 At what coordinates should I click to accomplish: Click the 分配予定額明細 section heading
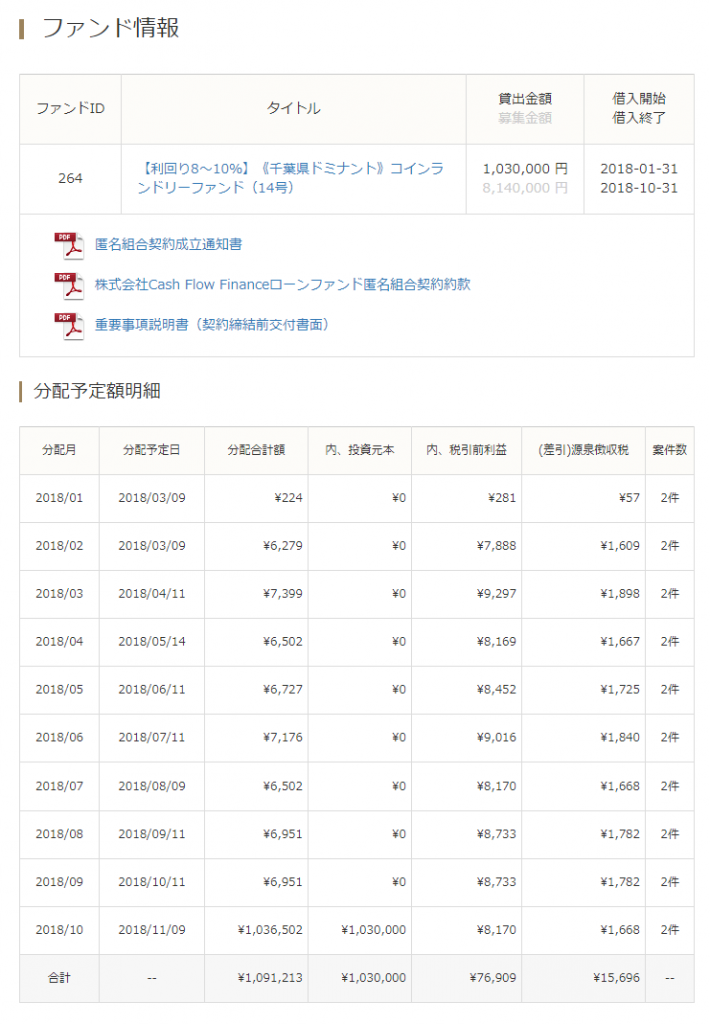96,391
